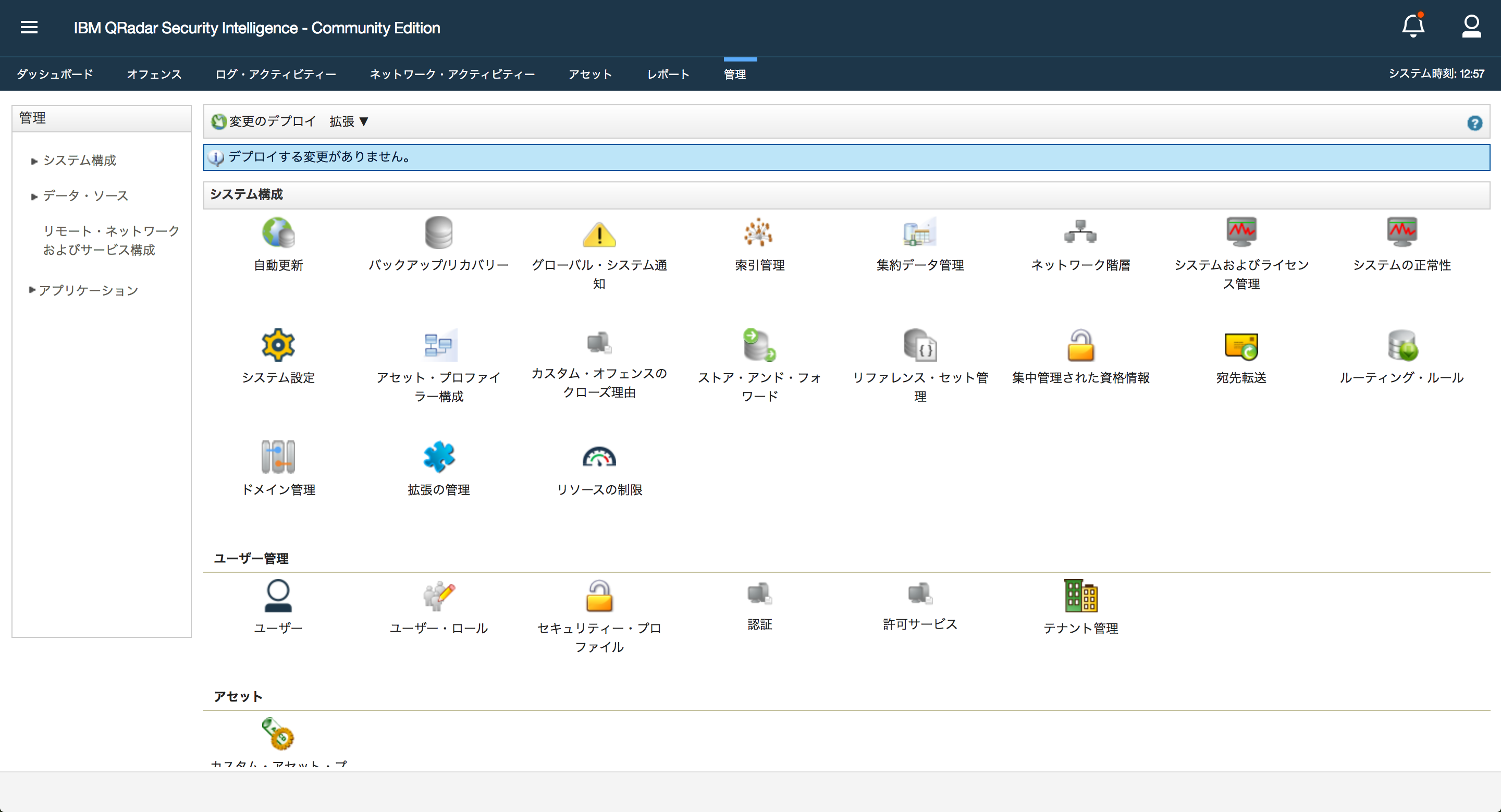
Task: Open テナント管理 building icon
Action: click(1080, 595)
